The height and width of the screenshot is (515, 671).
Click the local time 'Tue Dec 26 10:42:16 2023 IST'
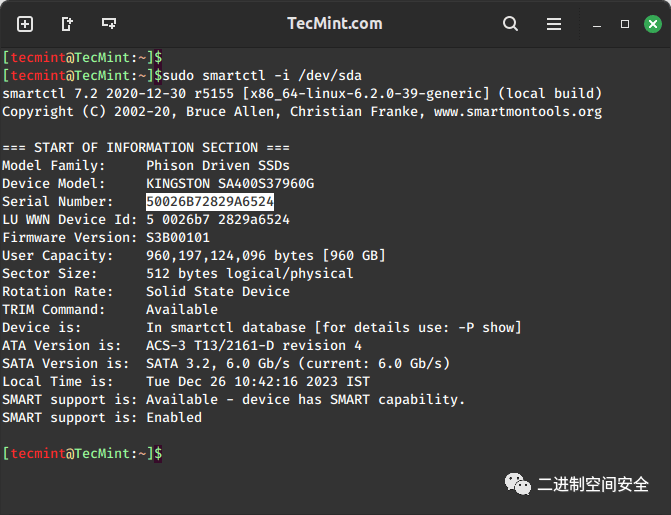[x=258, y=381]
